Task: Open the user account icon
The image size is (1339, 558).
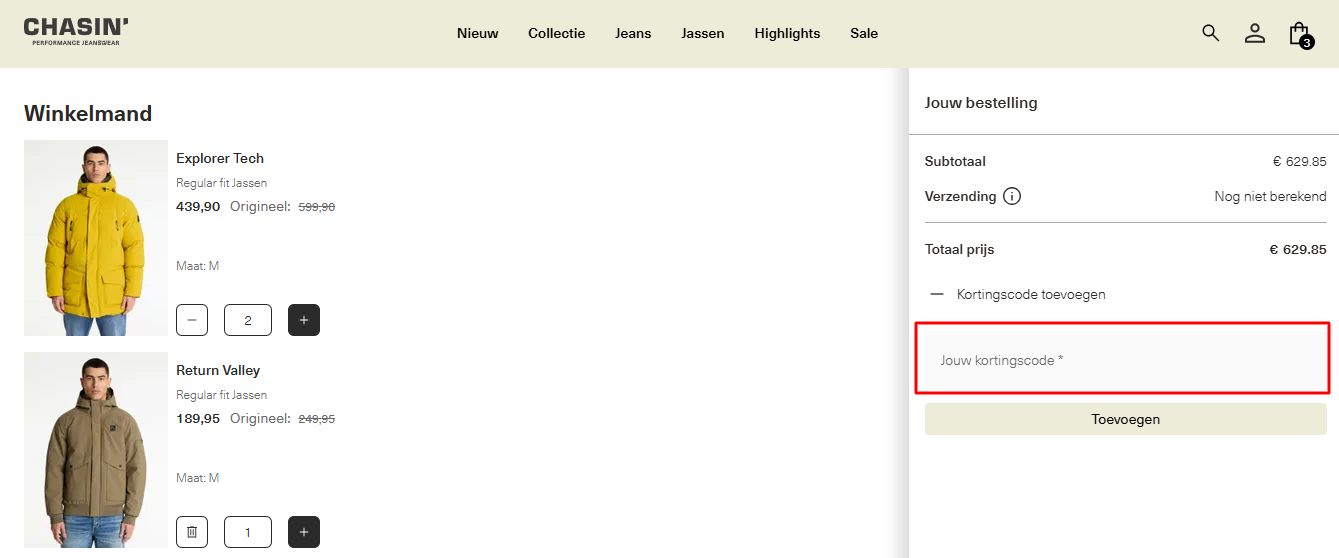Action: coord(1254,33)
